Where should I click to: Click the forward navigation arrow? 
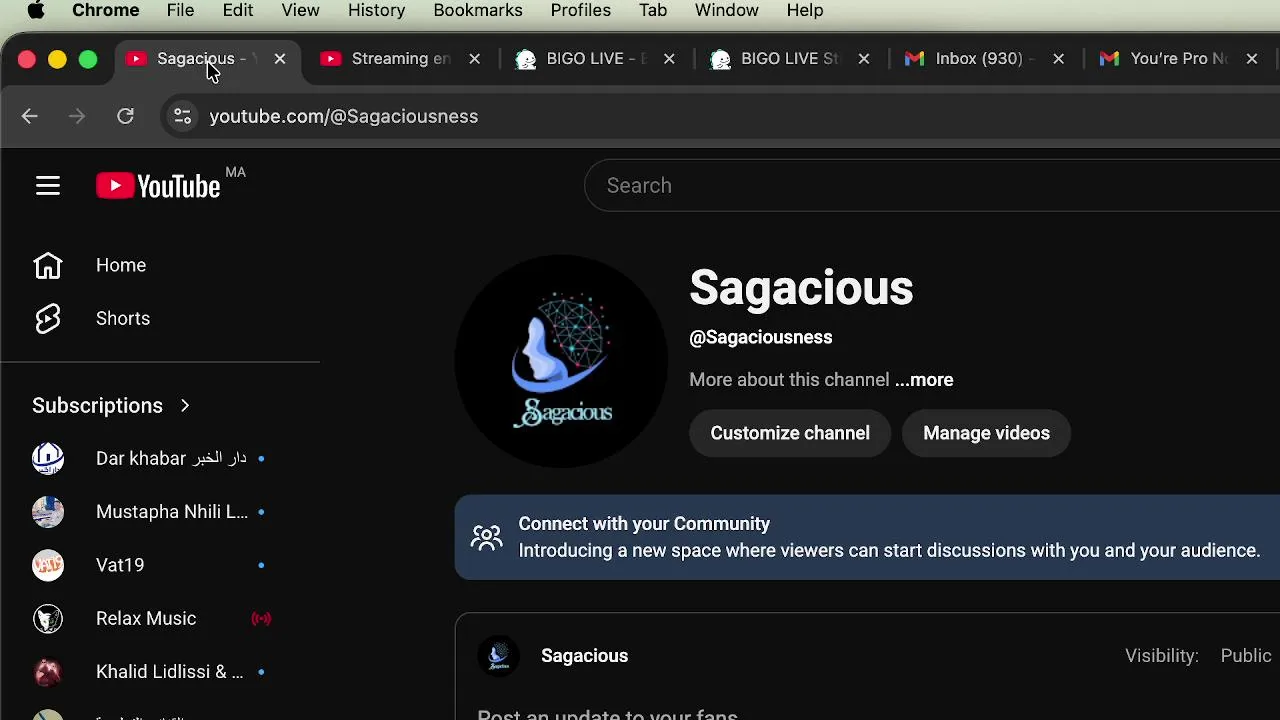tap(77, 116)
